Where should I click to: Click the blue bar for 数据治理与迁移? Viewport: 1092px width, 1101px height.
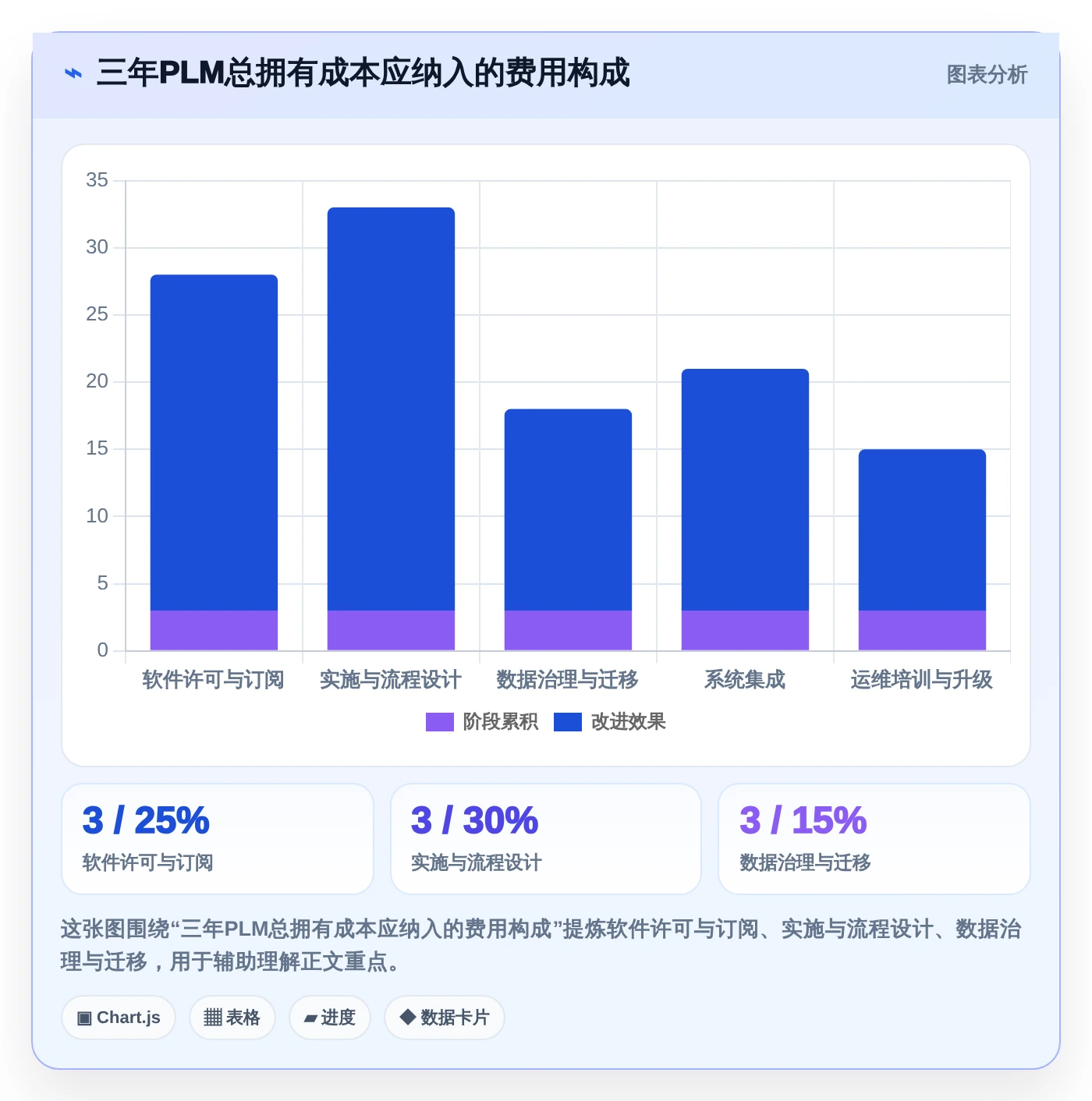568,509
